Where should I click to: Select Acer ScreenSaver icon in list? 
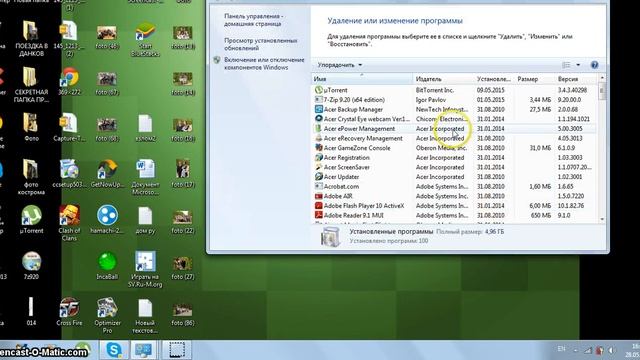click(319, 167)
